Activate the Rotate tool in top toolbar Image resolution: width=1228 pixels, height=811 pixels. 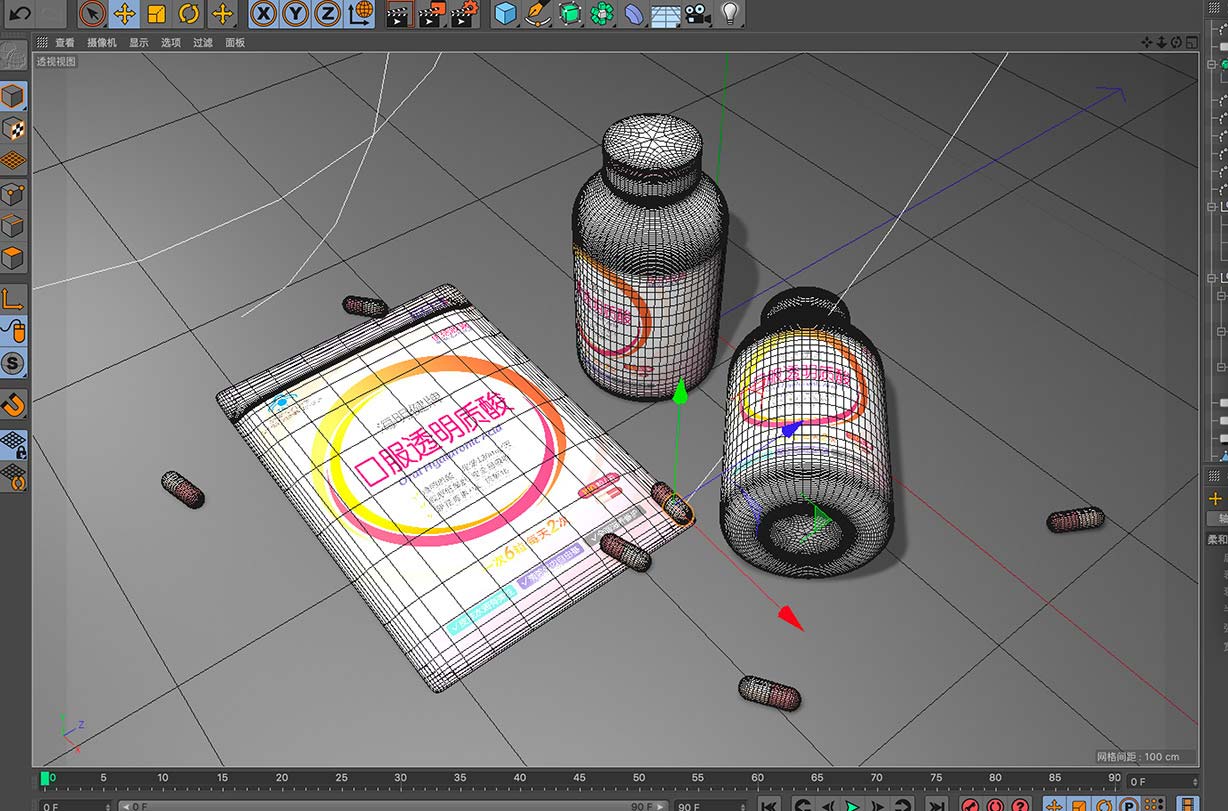point(188,13)
